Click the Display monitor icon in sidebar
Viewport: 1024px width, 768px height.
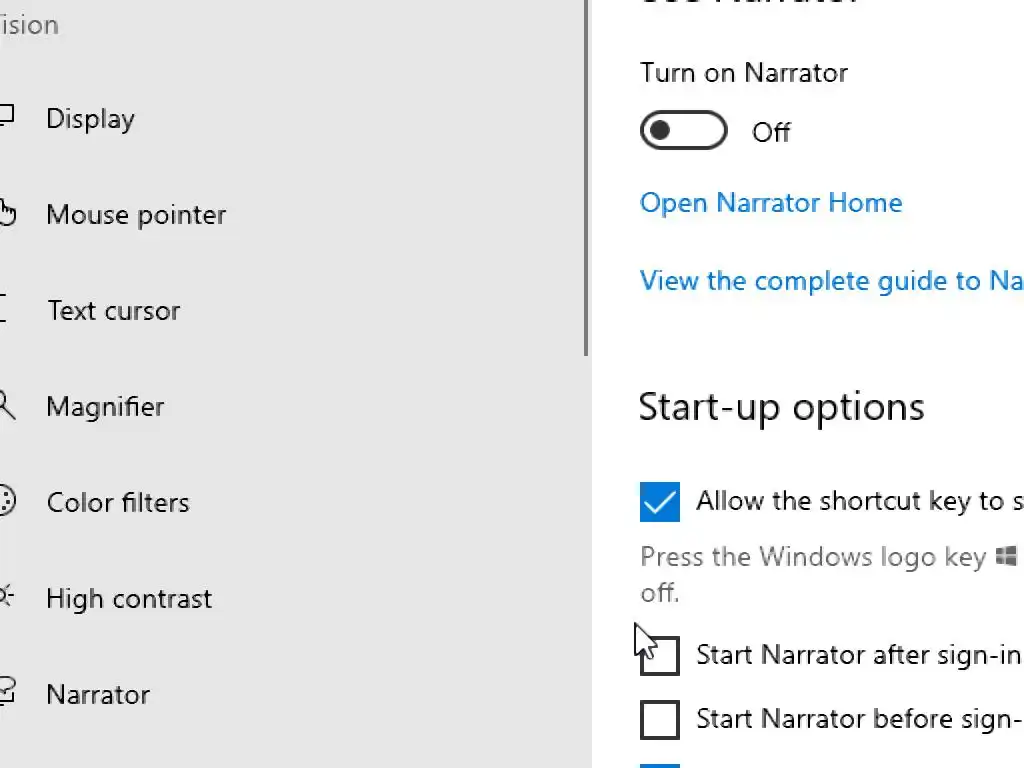coord(6,118)
